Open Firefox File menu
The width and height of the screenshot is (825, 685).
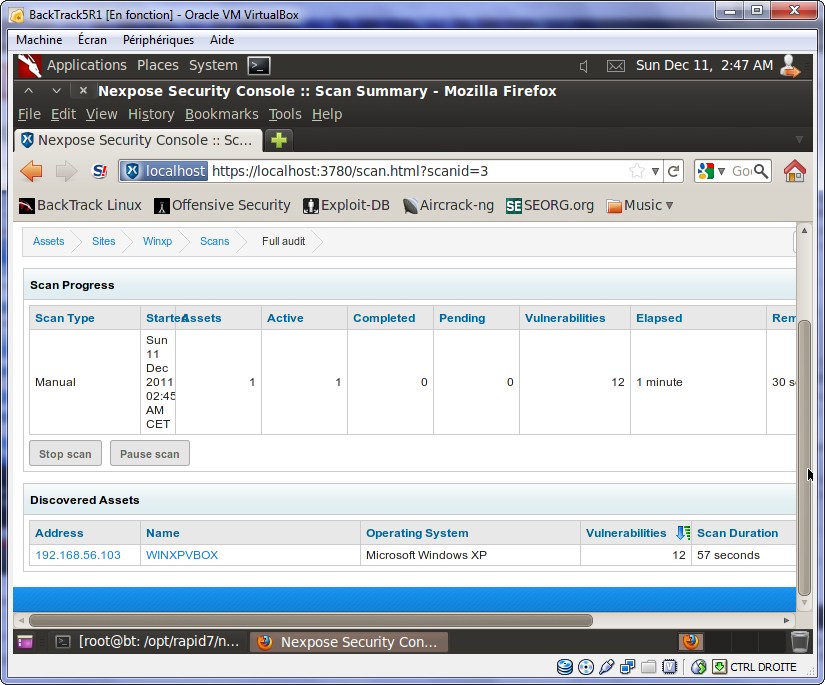tap(29, 114)
